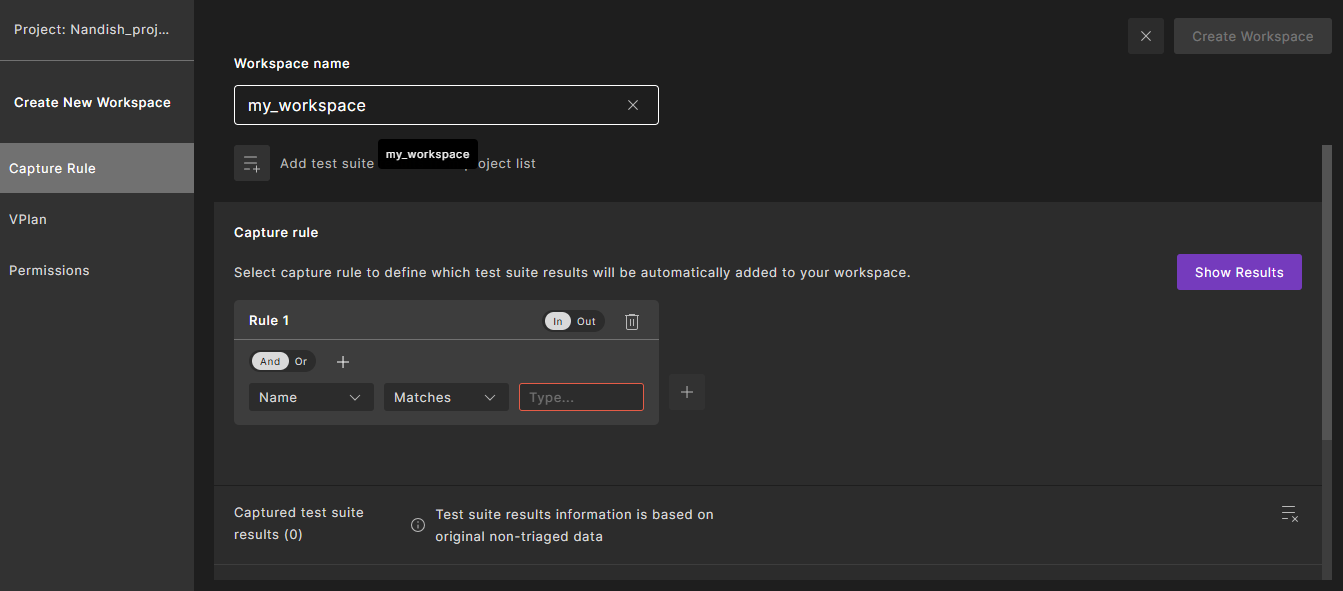Select And condition logic
The image size is (1343, 591).
pos(270,362)
